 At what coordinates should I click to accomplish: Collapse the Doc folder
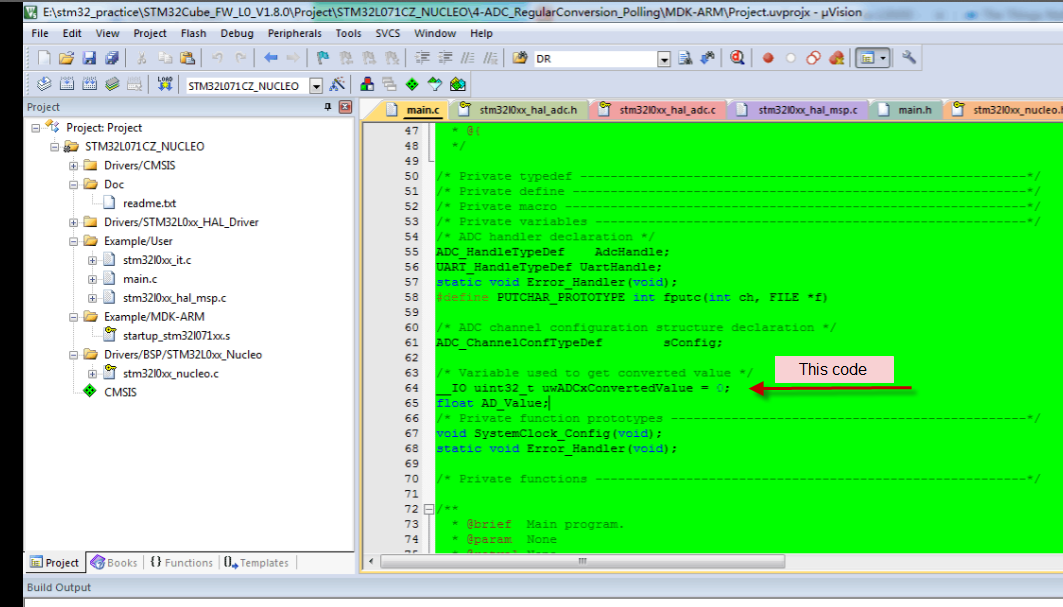coord(73,184)
